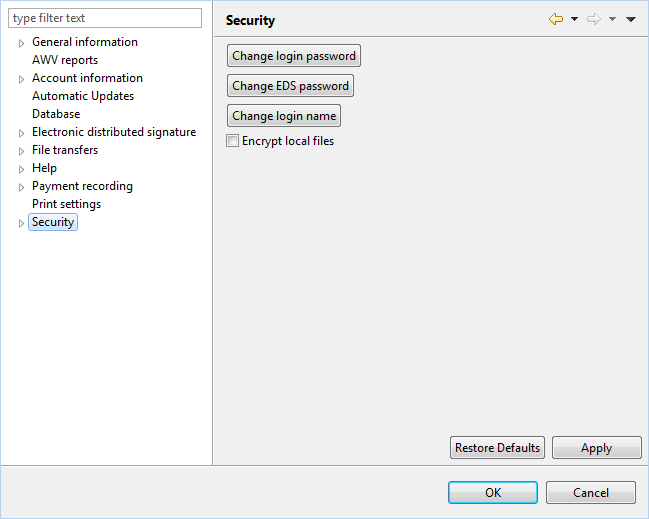Screen dimensions: 649x519
Task: Expand the General information tree node
Action: pyautogui.click(x=21, y=43)
